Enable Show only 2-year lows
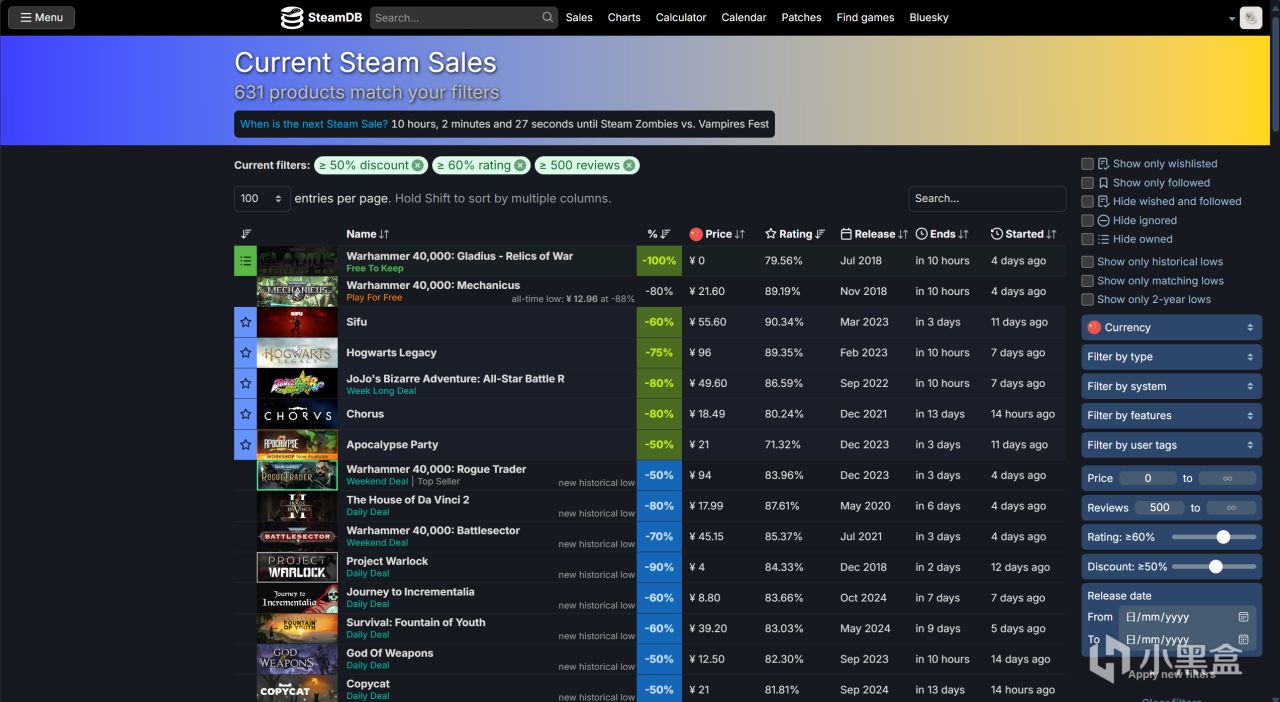 tap(1087, 299)
